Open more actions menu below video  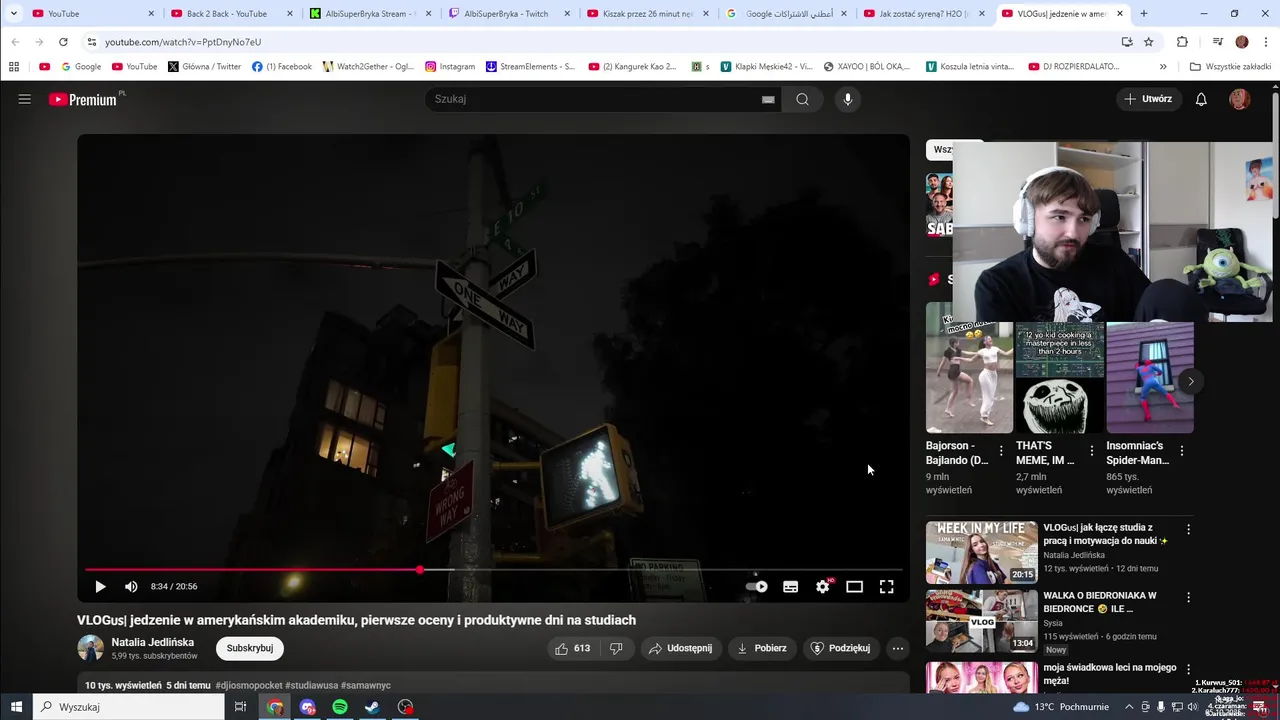(x=898, y=648)
